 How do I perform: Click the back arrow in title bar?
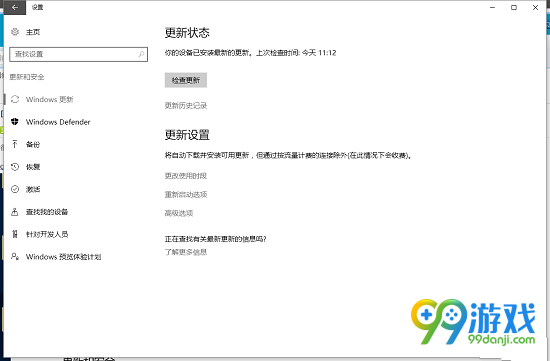(x=15, y=7)
